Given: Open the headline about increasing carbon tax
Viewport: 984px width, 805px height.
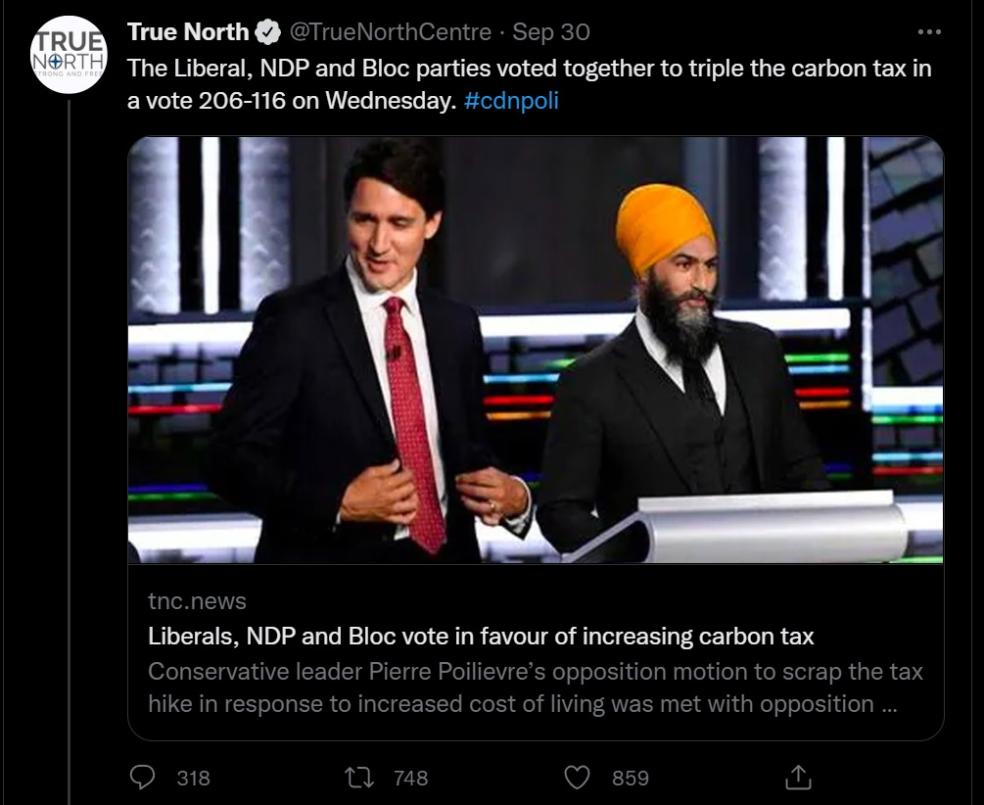Looking at the screenshot, I should 480,636.
